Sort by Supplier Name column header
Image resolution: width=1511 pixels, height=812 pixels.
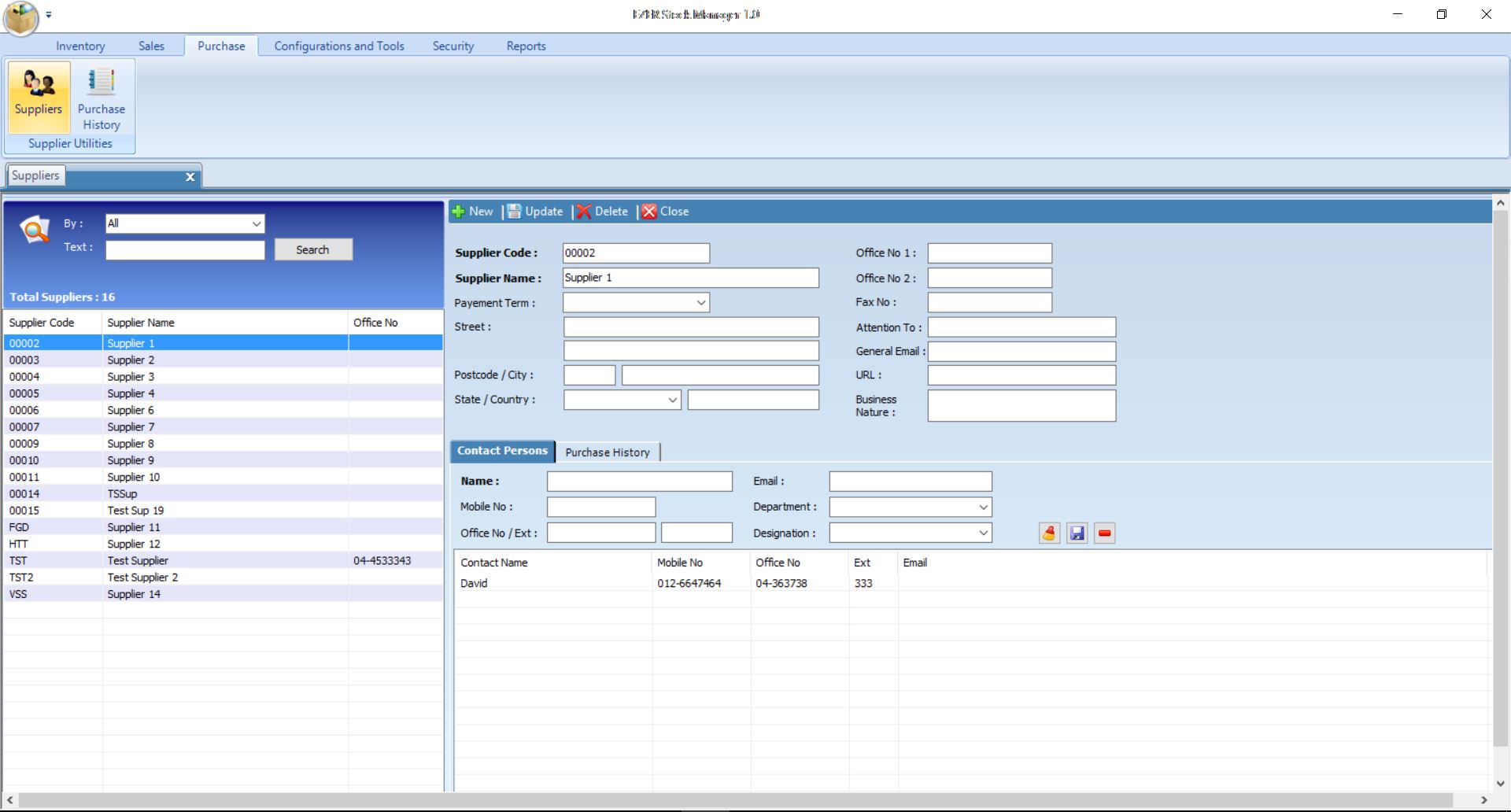click(x=225, y=323)
